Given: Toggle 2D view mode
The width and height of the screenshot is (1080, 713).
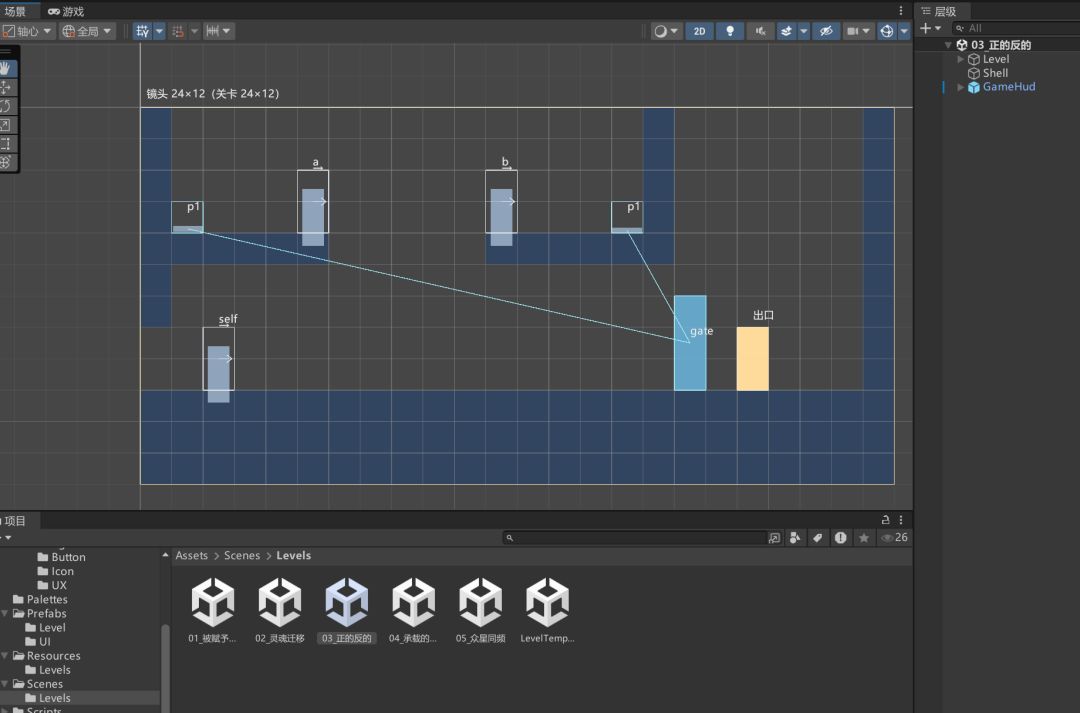Looking at the screenshot, I should (x=699, y=31).
